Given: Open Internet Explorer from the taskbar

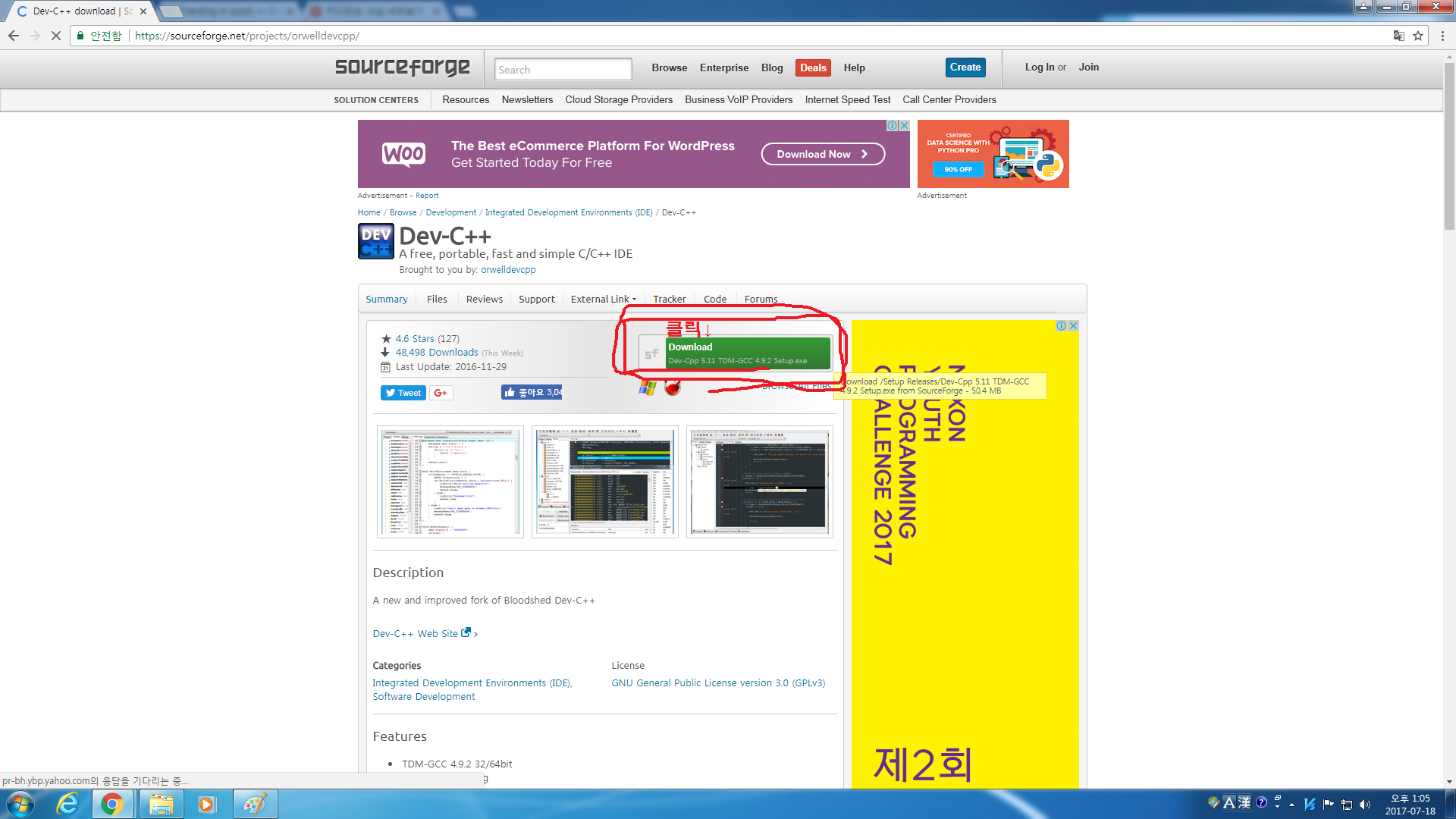Looking at the screenshot, I should coord(67,804).
